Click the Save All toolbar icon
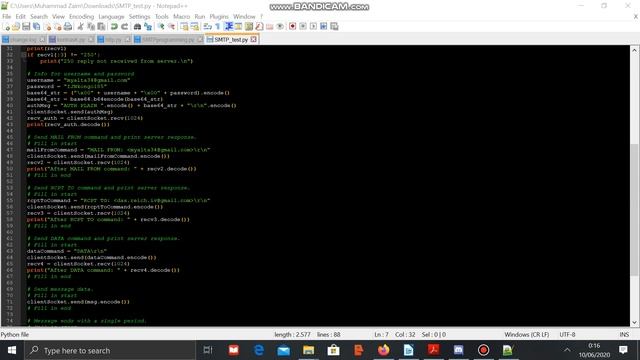Viewport: 640px width, 360px height. (36, 27)
